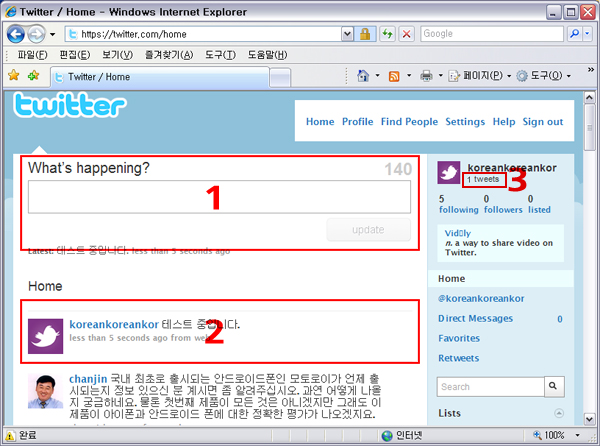This screenshot has height=446, width=600.
Task: Click the following count link
Action: coord(458,204)
